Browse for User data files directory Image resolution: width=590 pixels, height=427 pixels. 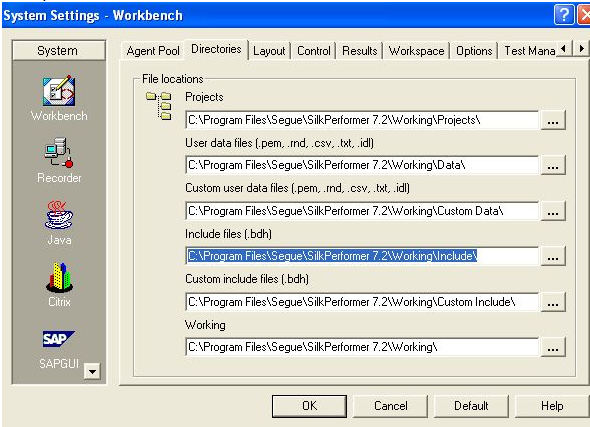[x=553, y=166]
